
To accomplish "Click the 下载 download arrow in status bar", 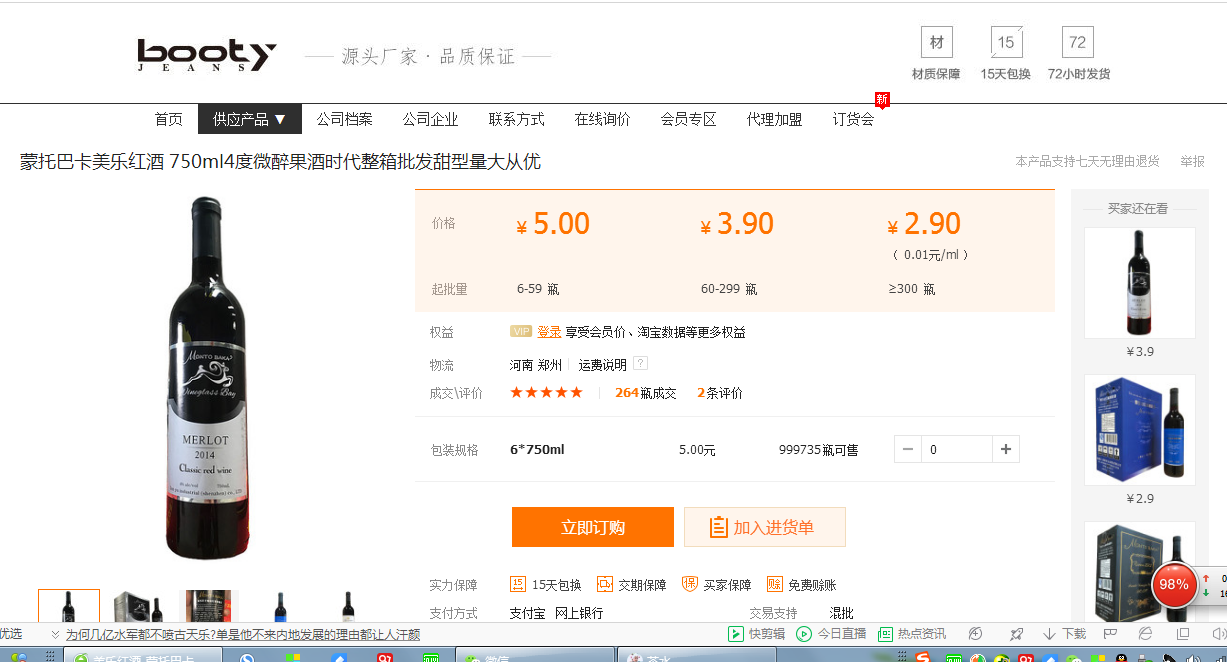I will 1049,634.
